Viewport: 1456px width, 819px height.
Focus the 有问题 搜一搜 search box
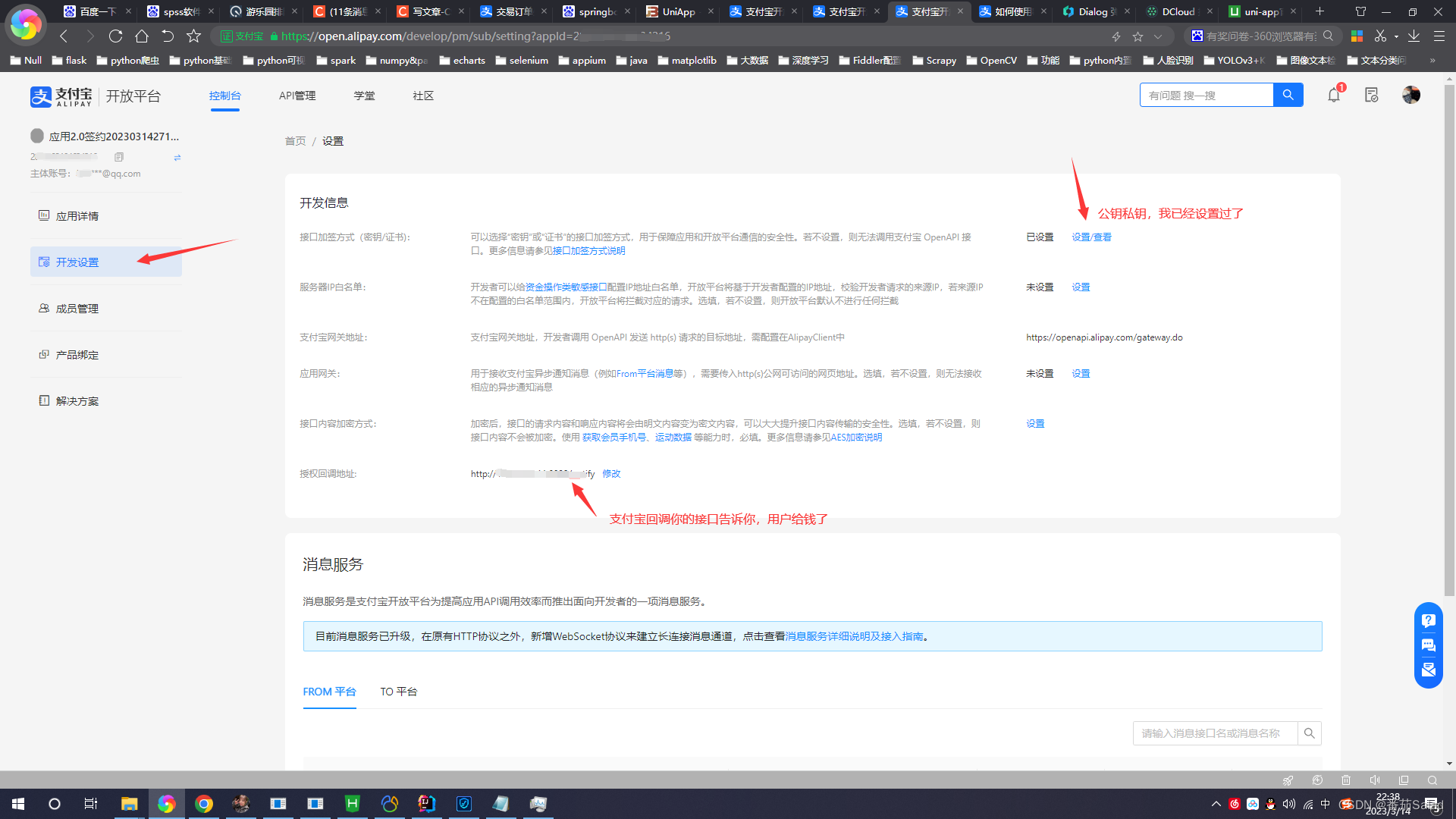1207,95
